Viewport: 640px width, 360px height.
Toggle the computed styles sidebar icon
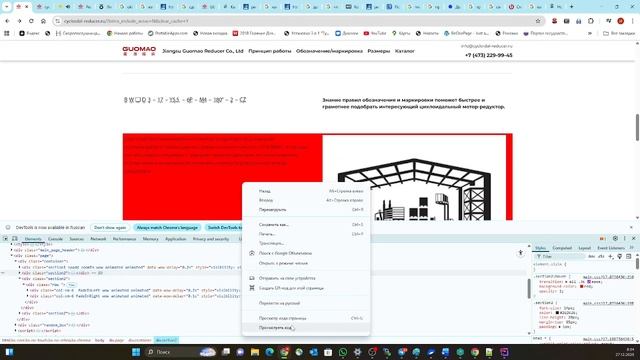tap(629, 256)
